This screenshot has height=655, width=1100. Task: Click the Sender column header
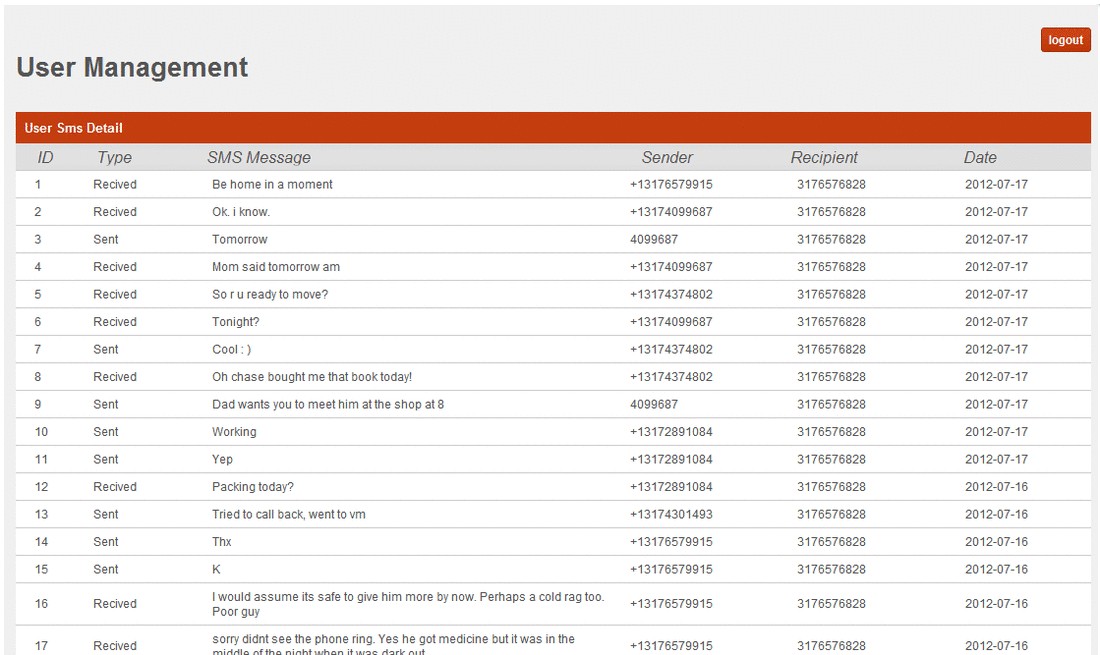667,158
